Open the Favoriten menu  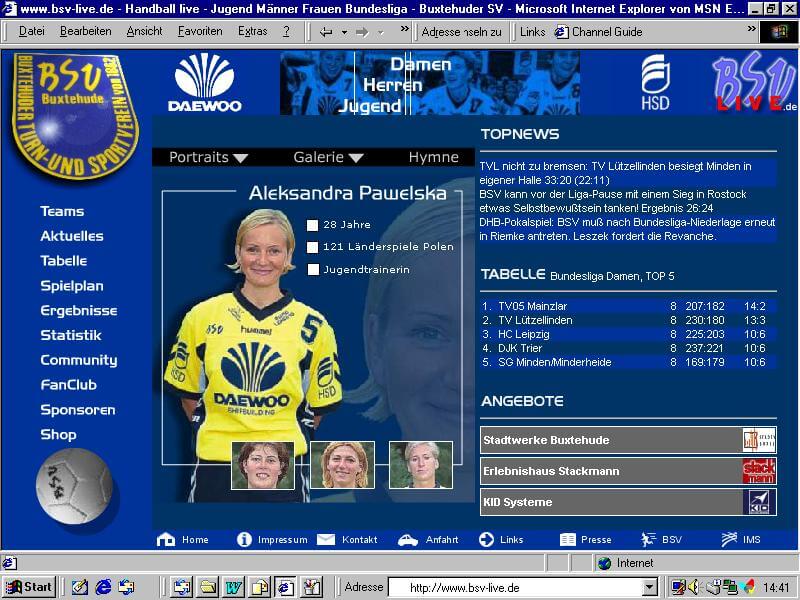pos(200,32)
